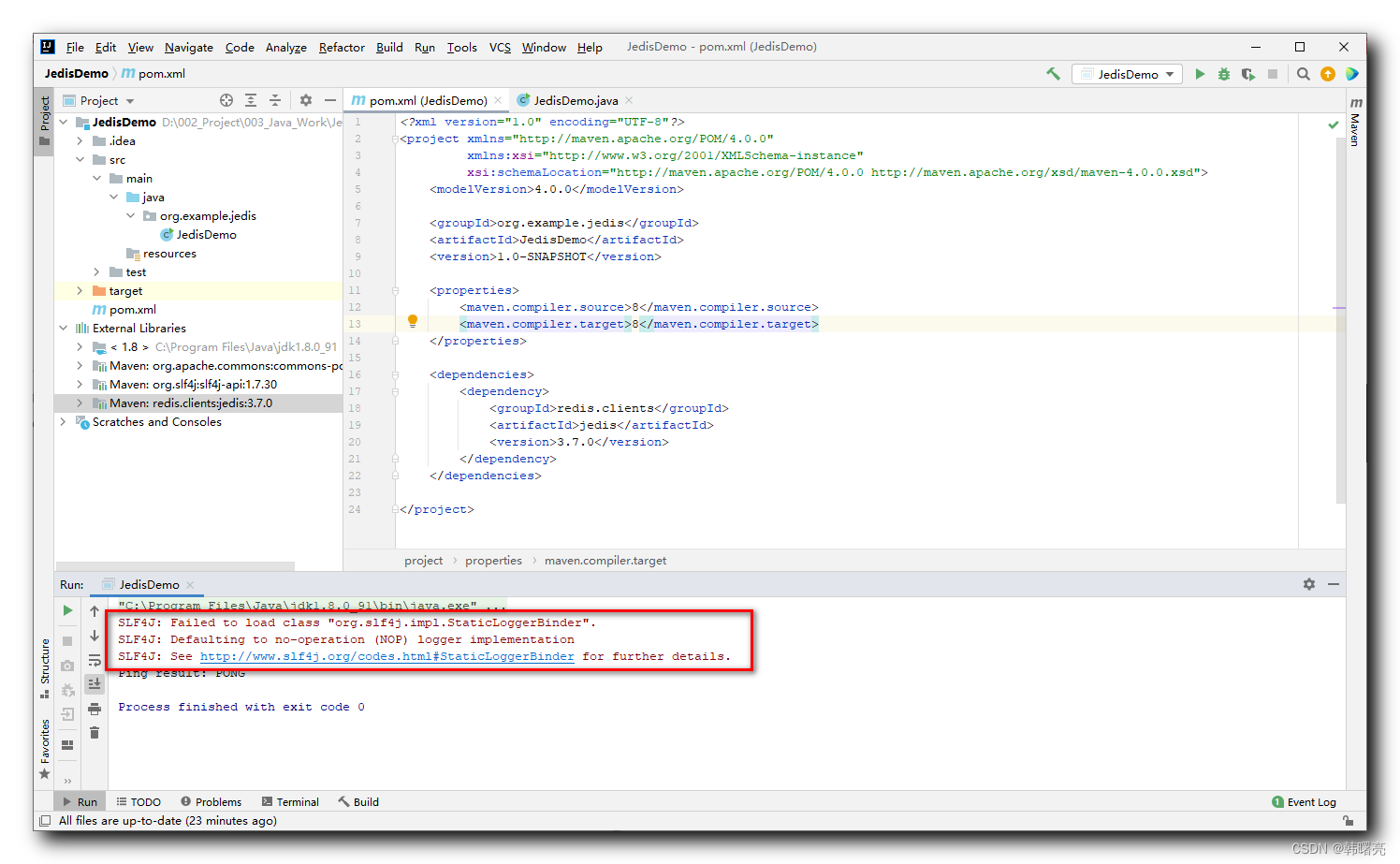Expand the target folder
This screenshot has width=1400, height=864.
(x=80, y=291)
